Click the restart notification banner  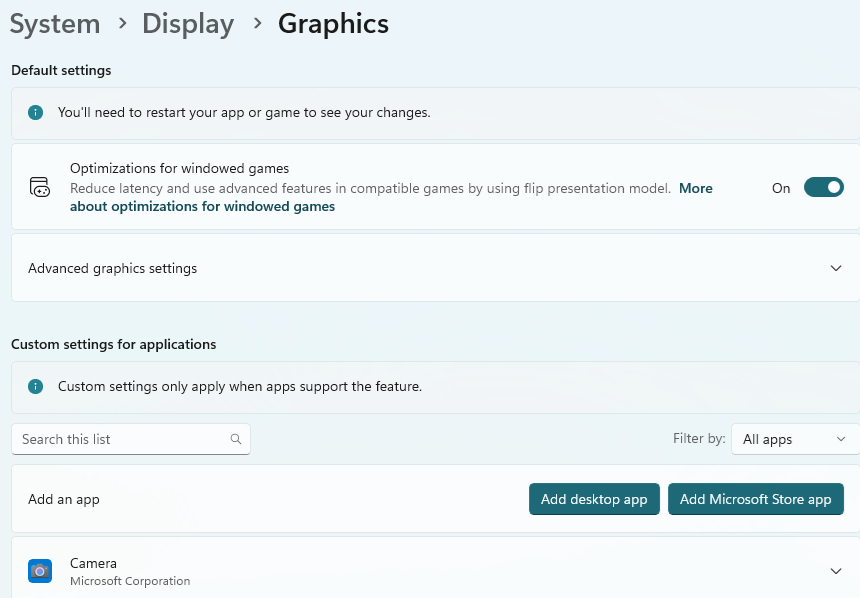[x=430, y=112]
